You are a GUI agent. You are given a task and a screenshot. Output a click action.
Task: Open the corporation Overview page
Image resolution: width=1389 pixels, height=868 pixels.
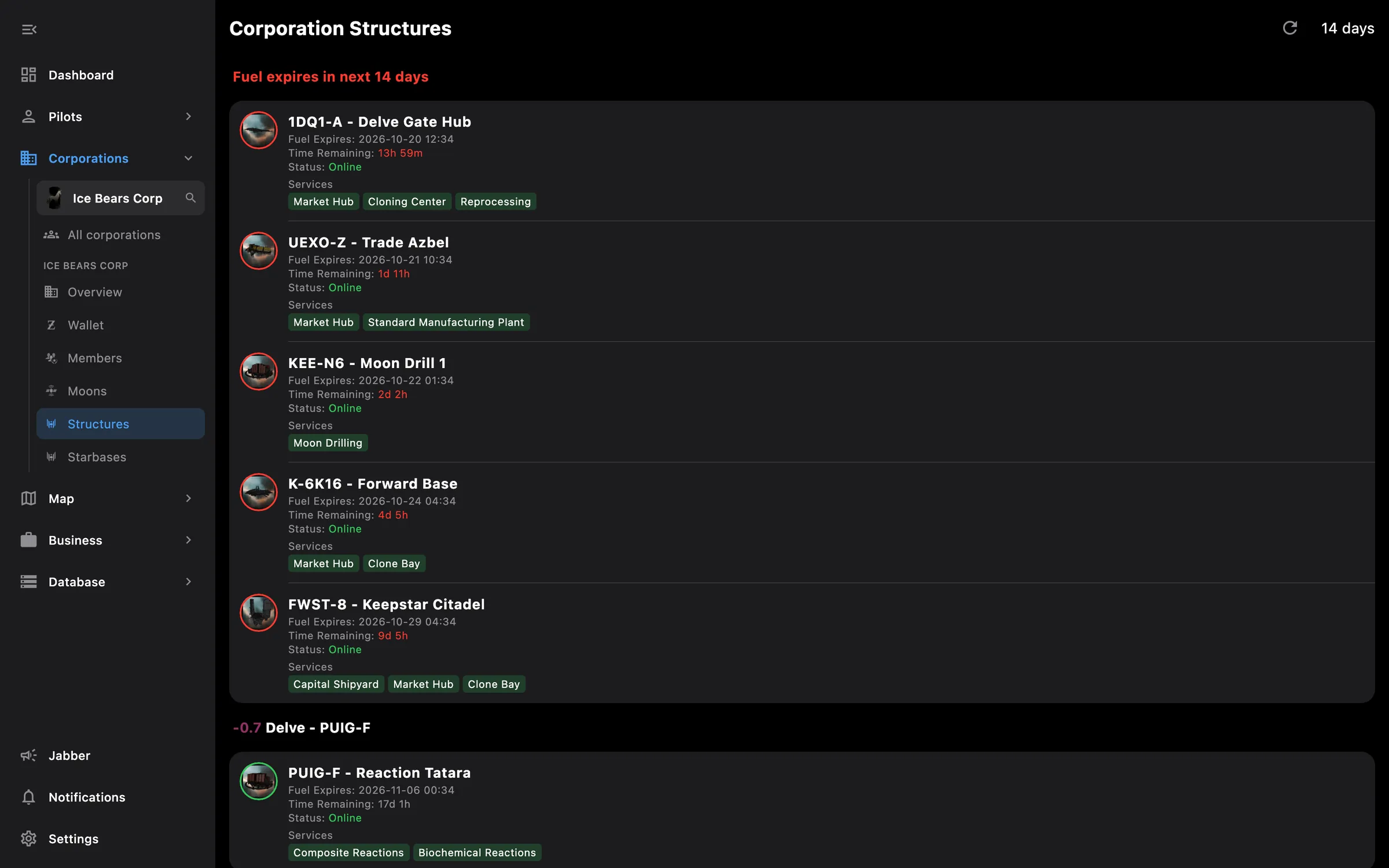120,292
